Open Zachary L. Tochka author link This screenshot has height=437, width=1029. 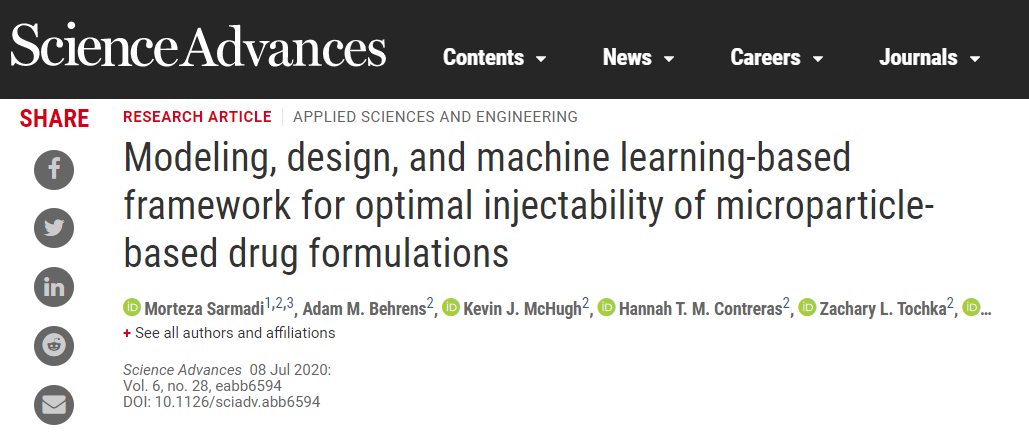pyautogui.click(x=883, y=308)
